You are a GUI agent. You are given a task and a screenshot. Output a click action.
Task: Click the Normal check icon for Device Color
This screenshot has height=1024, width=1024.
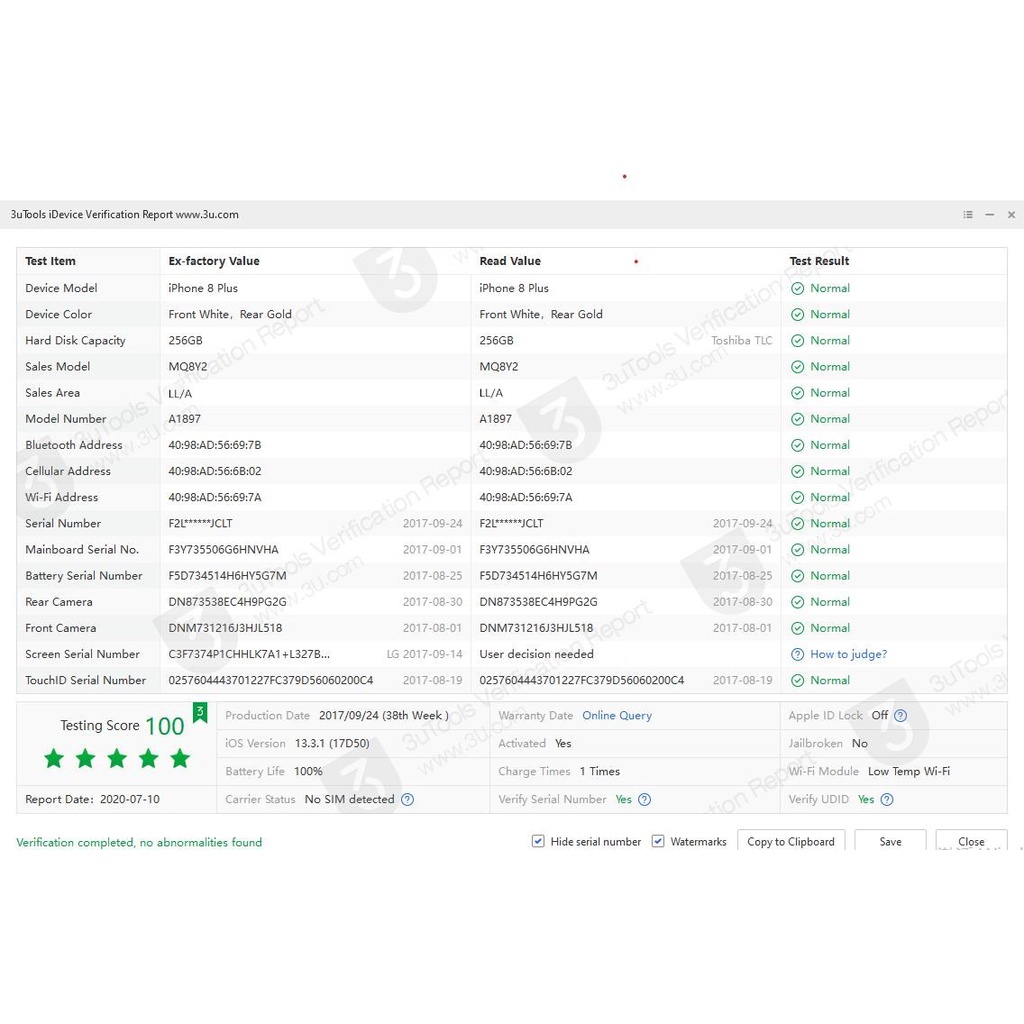pyautogui.click(x=797, y=315)
